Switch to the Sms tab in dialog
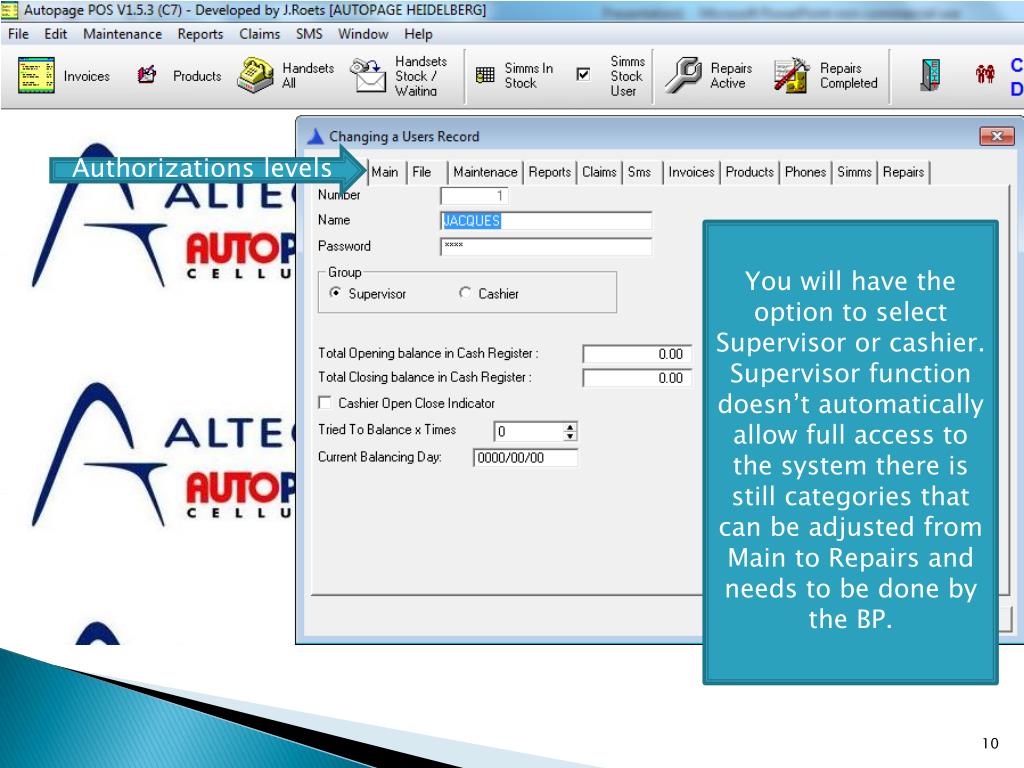This screenshot has width=1024, height=768. click(639, 172)
